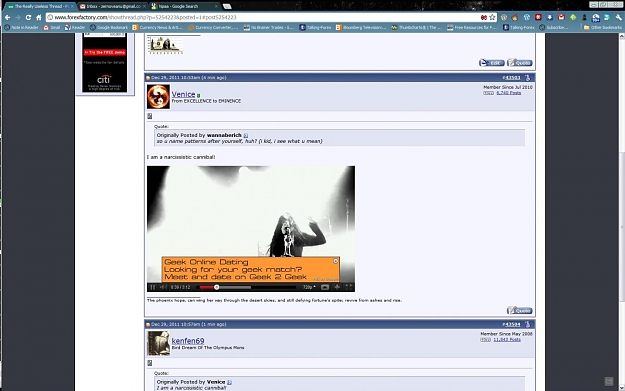Screen dimensions: 625x391
Task: Expand the Other bookmarks folder
Action: pyautogui.click(x=602, y=28)
